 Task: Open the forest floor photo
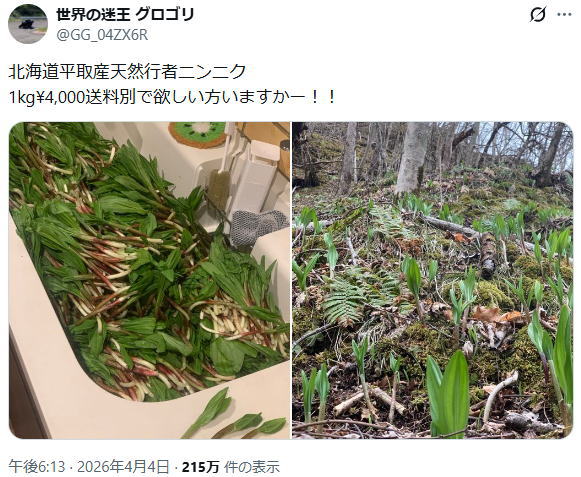(432, 280)
